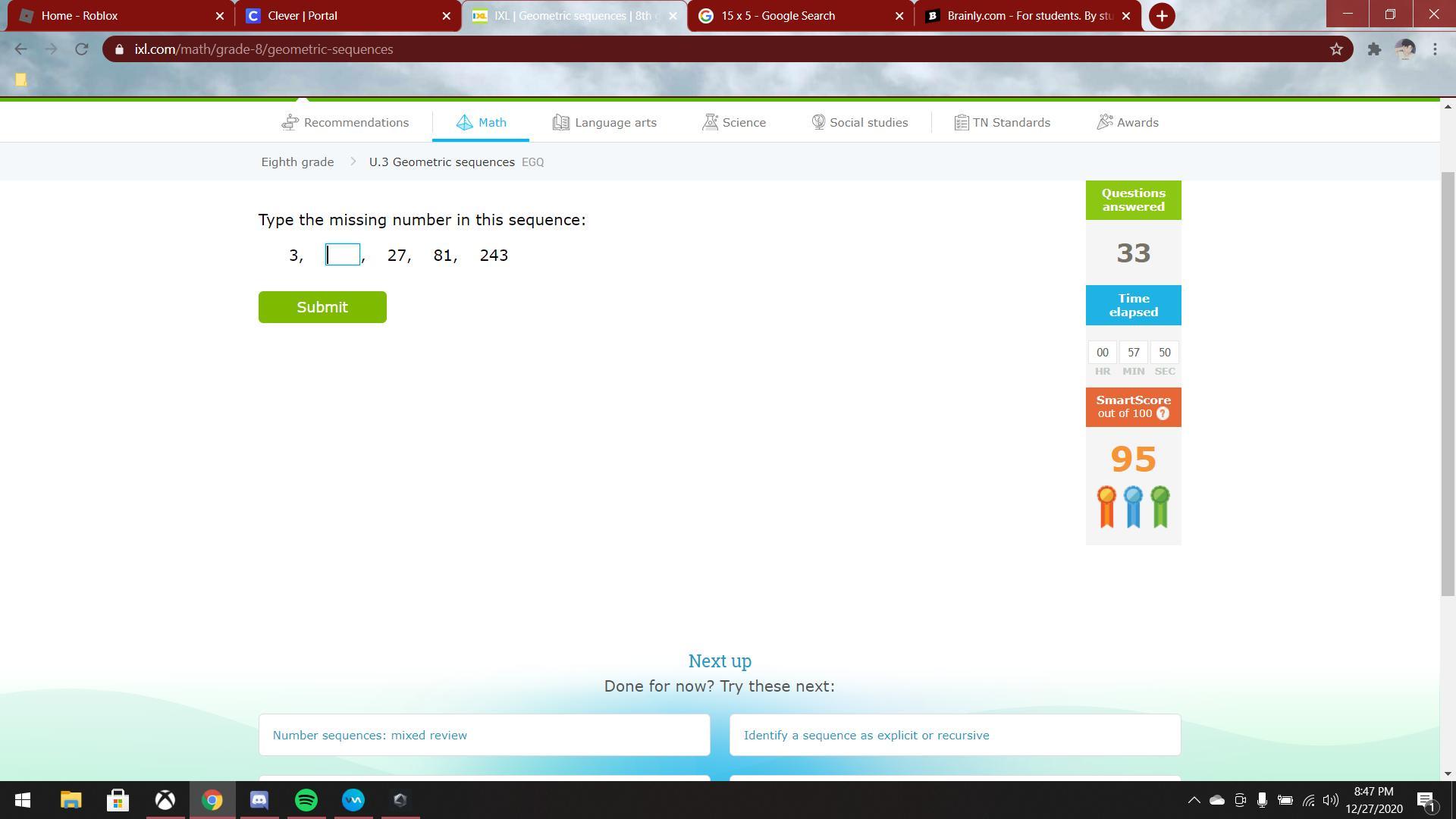Open Discord from the taskbar
This screenshot has height=819, width=1456.
(x=259, y=800)
